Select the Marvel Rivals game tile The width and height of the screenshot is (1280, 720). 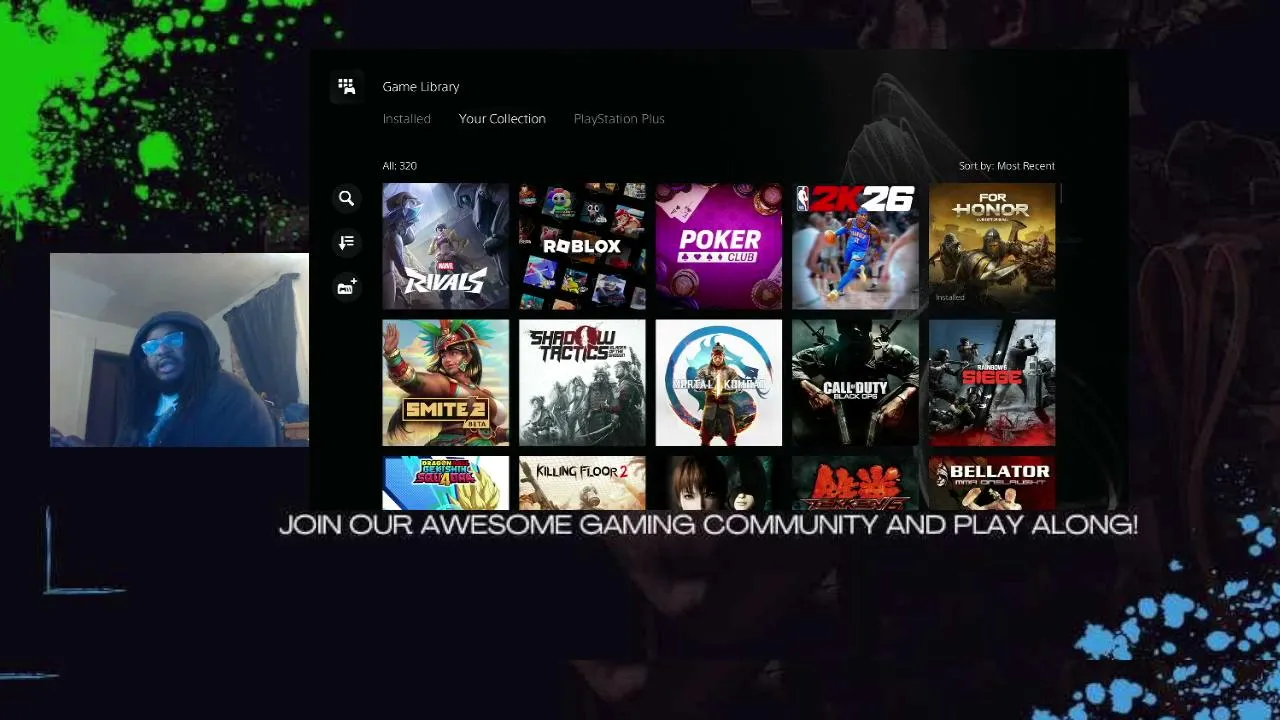coord(445,246)
